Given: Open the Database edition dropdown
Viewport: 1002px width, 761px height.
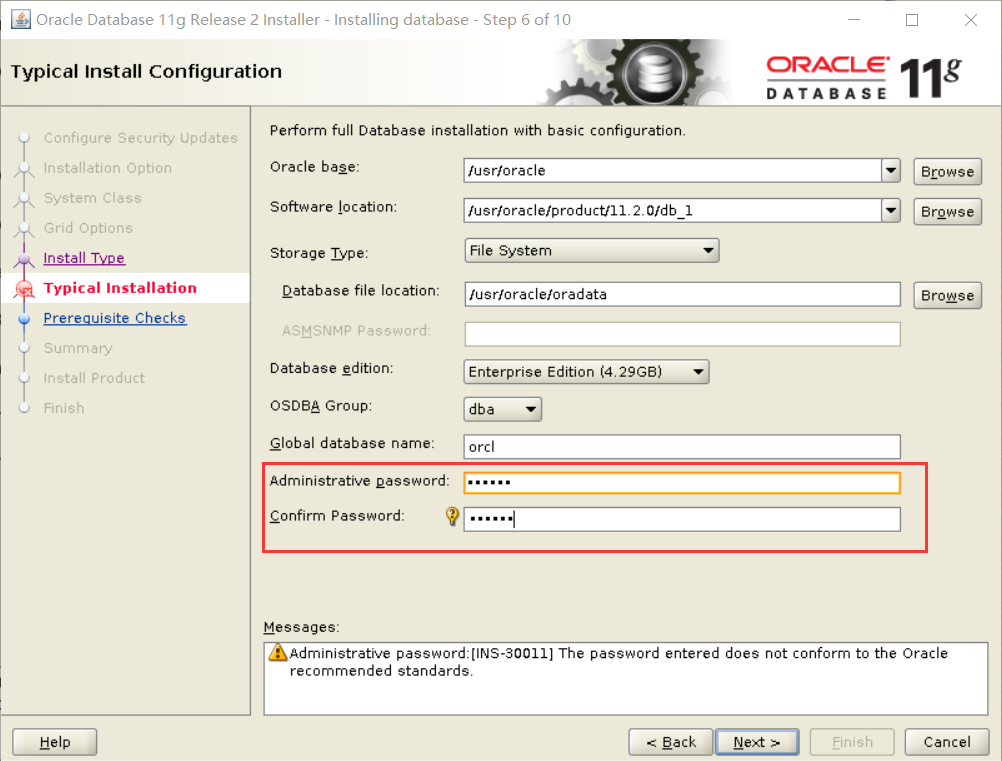Looking at the screenshot, I should (587, 372).
